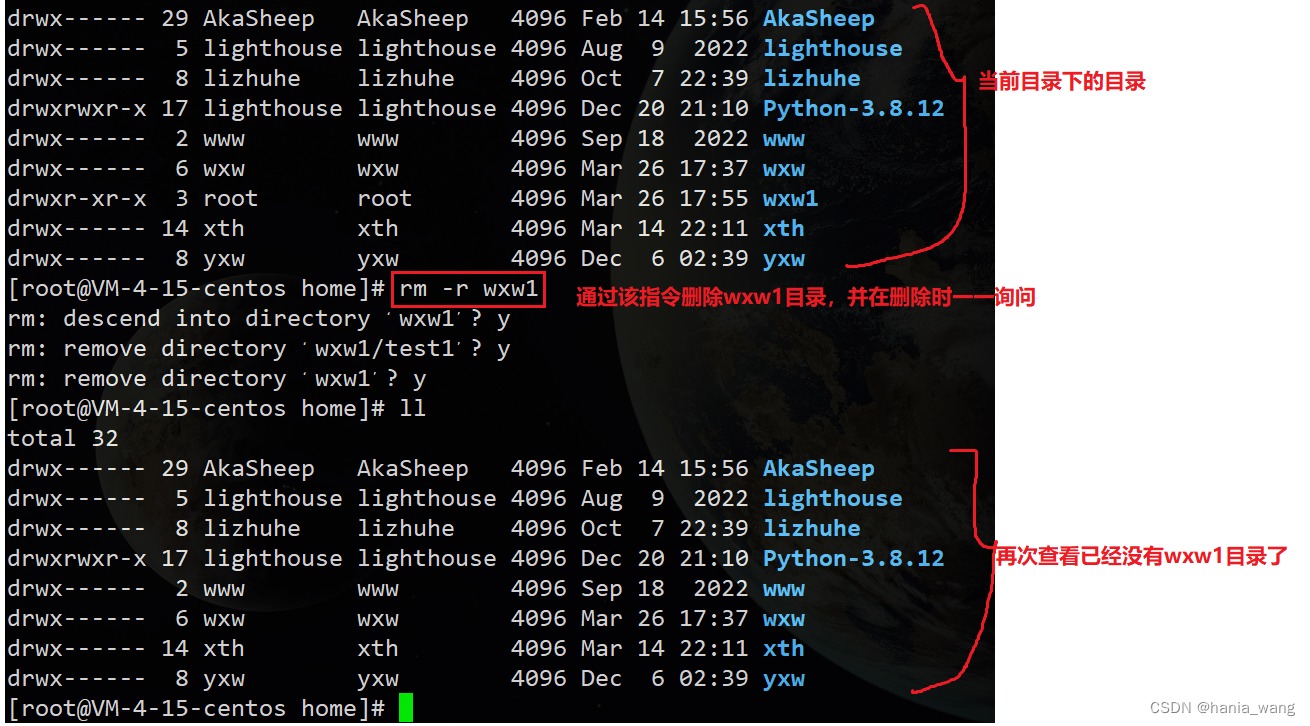Screen dimensions: 1310x726
Task: Click the drwxr-xr-x permissions of the wxw1 row
Action: (x=76, y=199)
